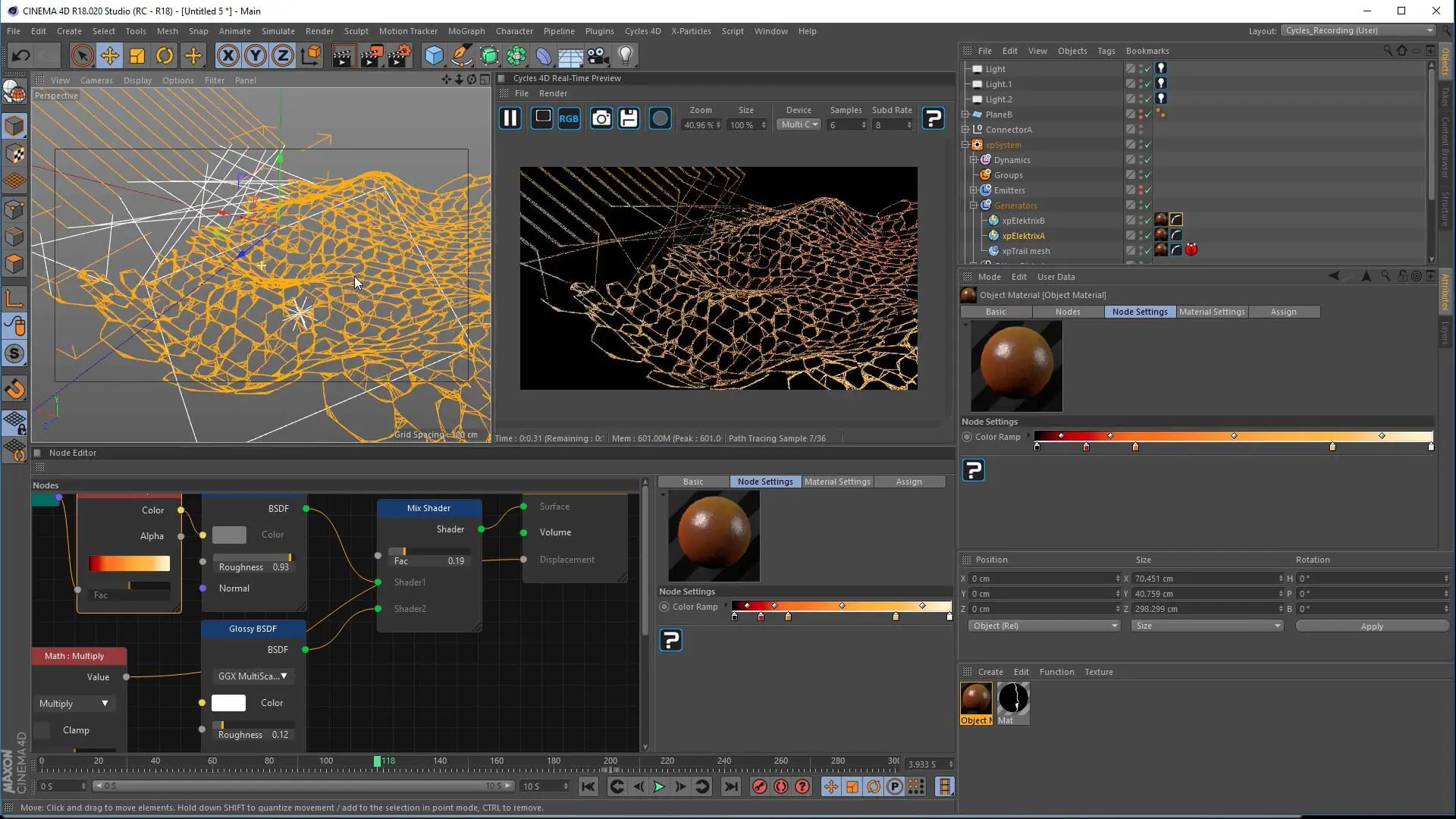Image resolution: width=1456 pixels, height=819 pixels.
Task: Open the X-Particles menu
Action: [x=691, y=31]
